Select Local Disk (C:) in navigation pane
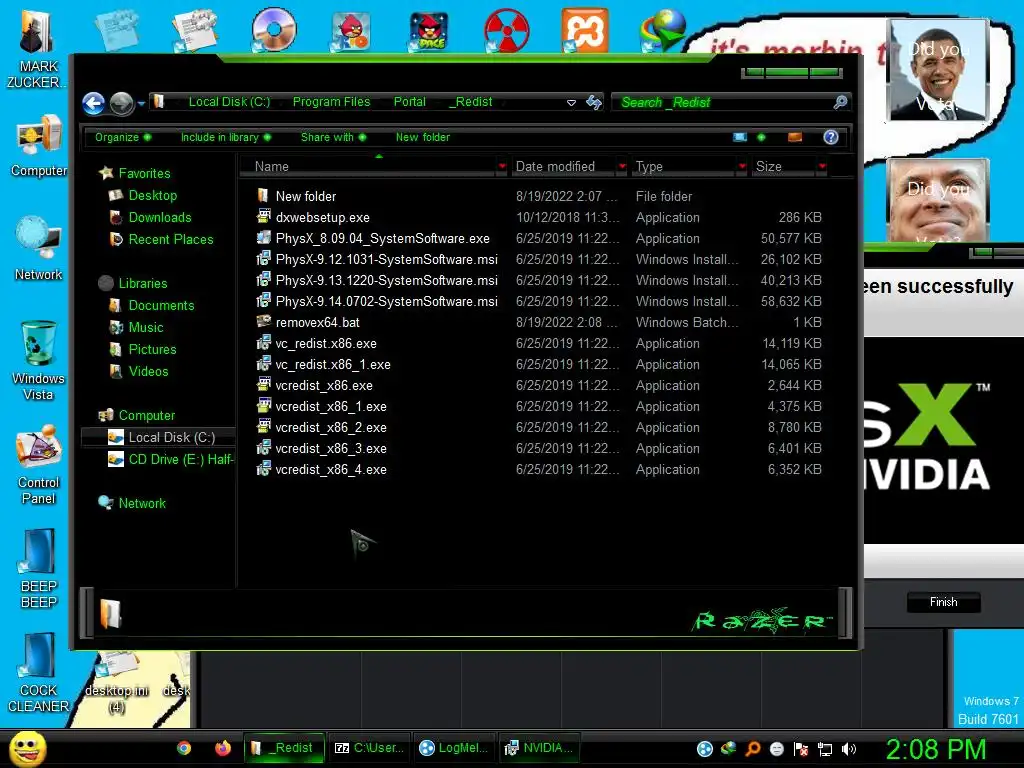 point(159,438)
